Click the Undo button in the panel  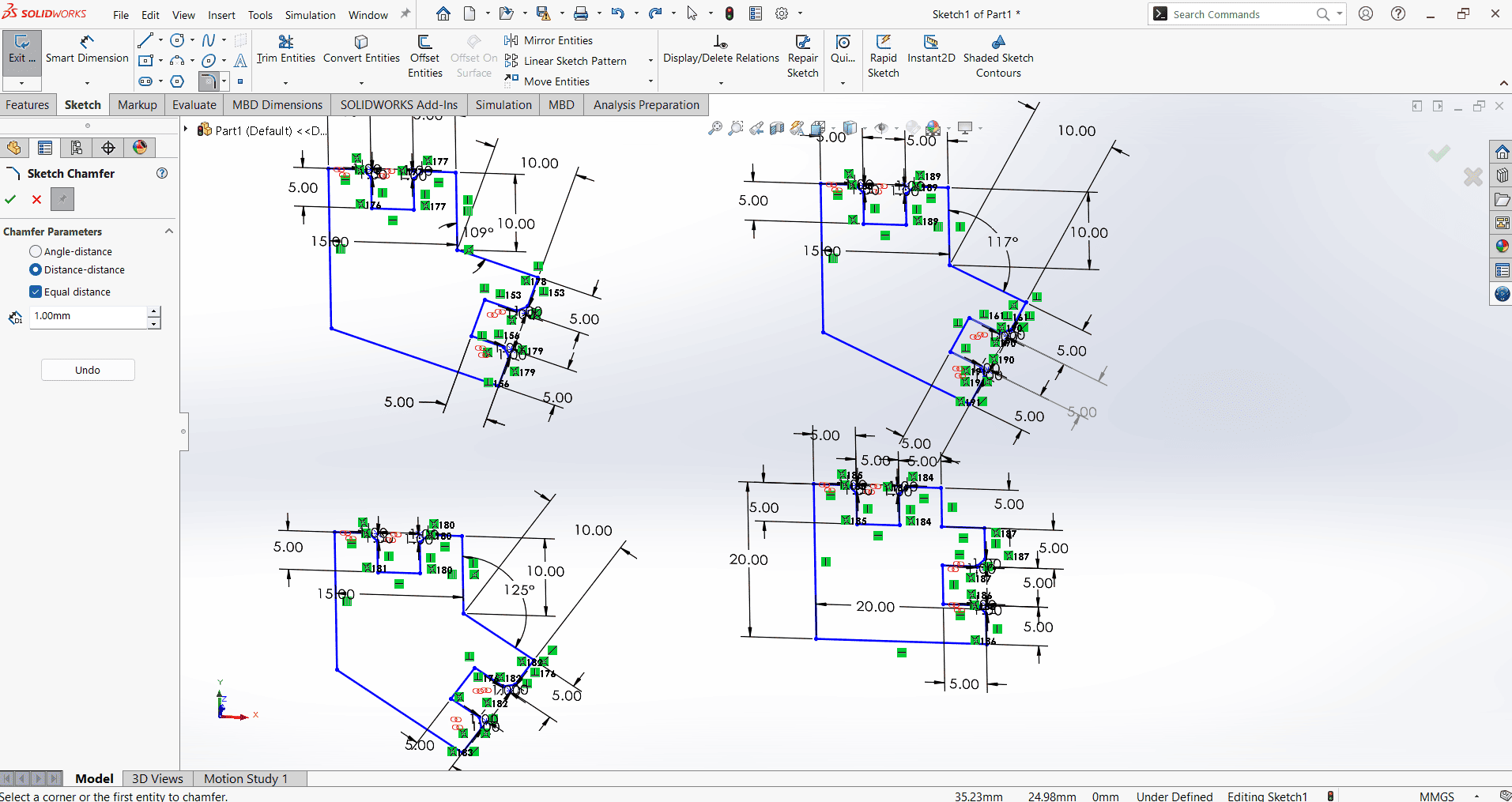pyautogui.click(x=88, y=370)
